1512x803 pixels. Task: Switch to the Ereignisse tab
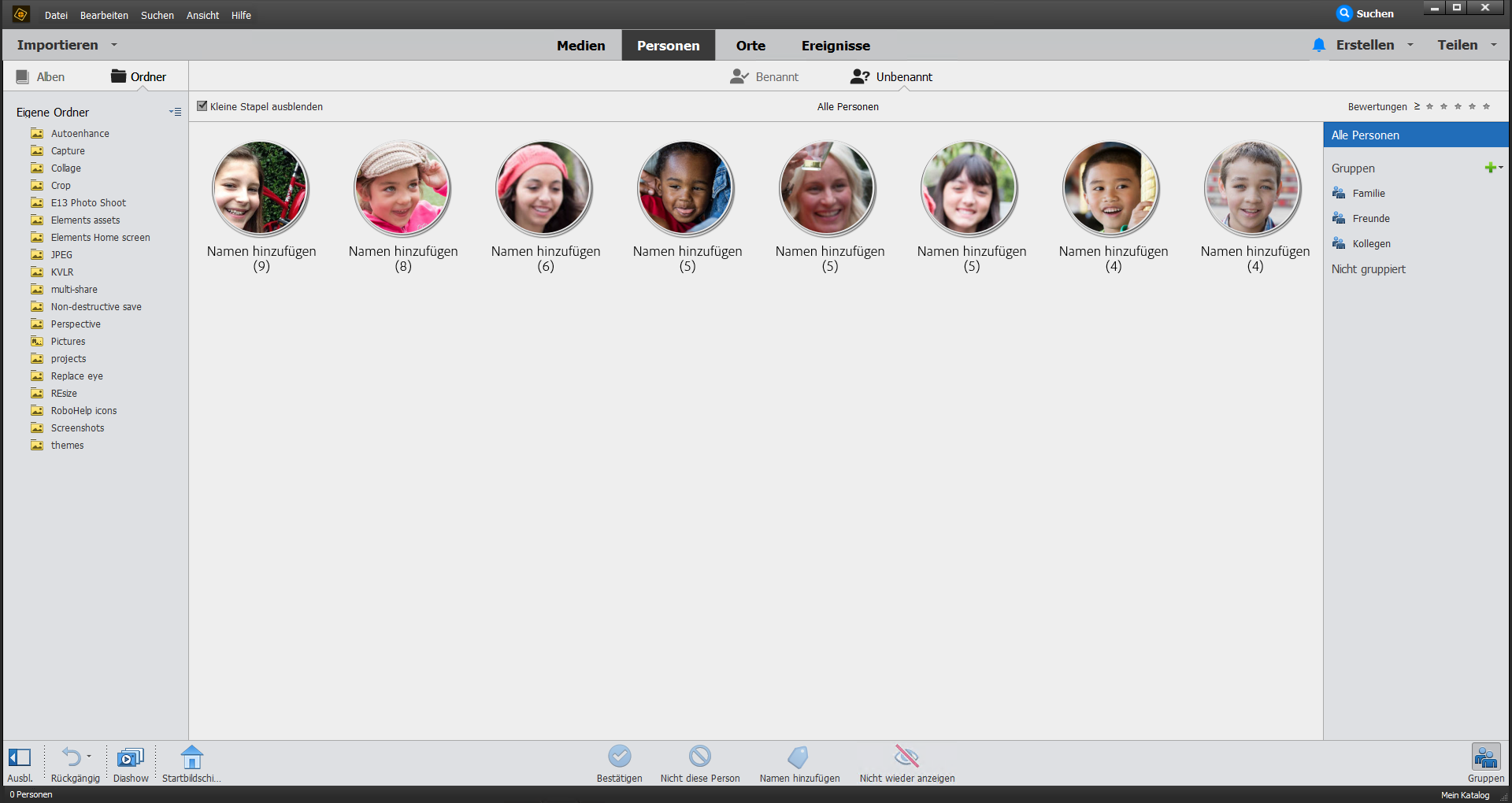(x=836, y=46)
